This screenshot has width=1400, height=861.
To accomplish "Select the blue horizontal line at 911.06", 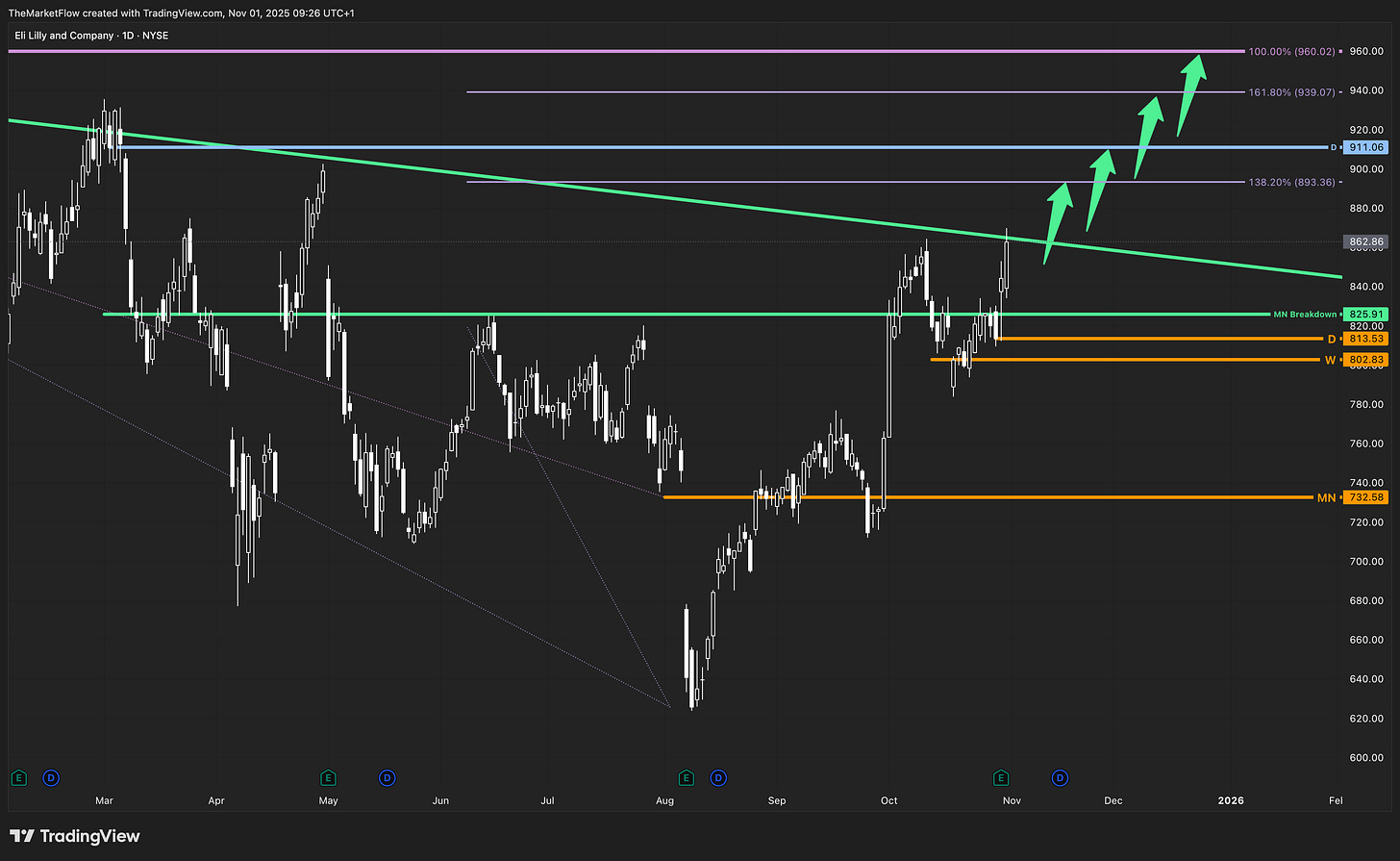I will (721, 147).
